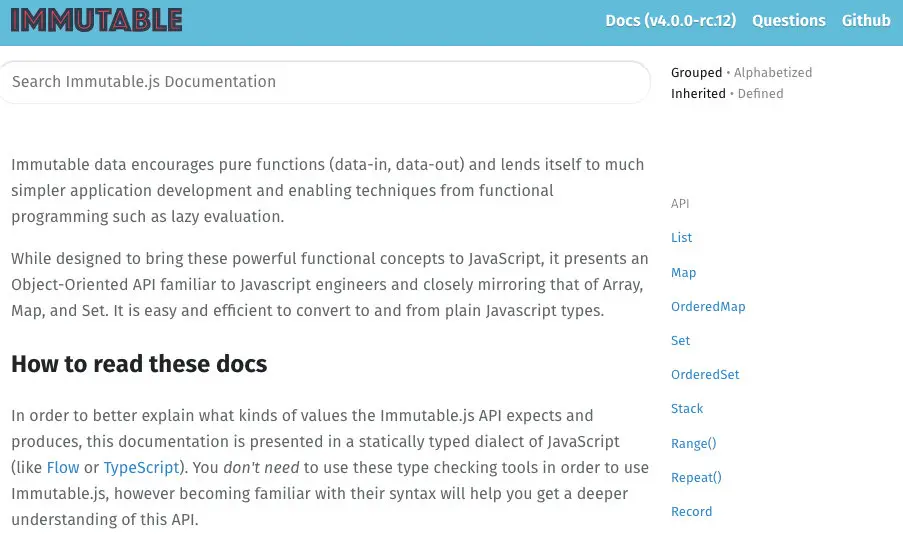Open the Map API entry
The height and width of the screenshot is (539, 903).
(x=683, y=272)
